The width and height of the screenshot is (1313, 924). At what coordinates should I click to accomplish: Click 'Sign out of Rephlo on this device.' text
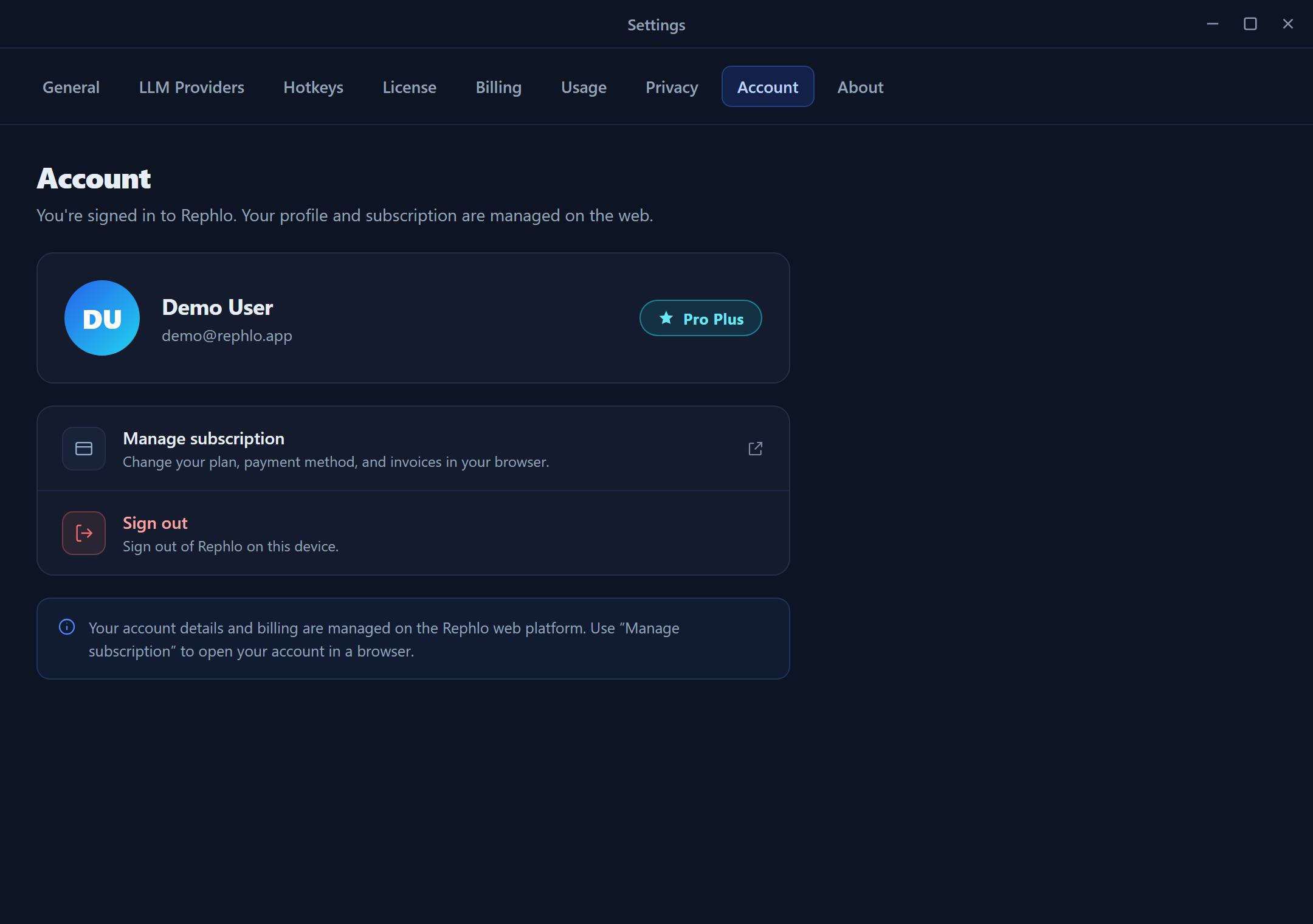coord(230,546)
